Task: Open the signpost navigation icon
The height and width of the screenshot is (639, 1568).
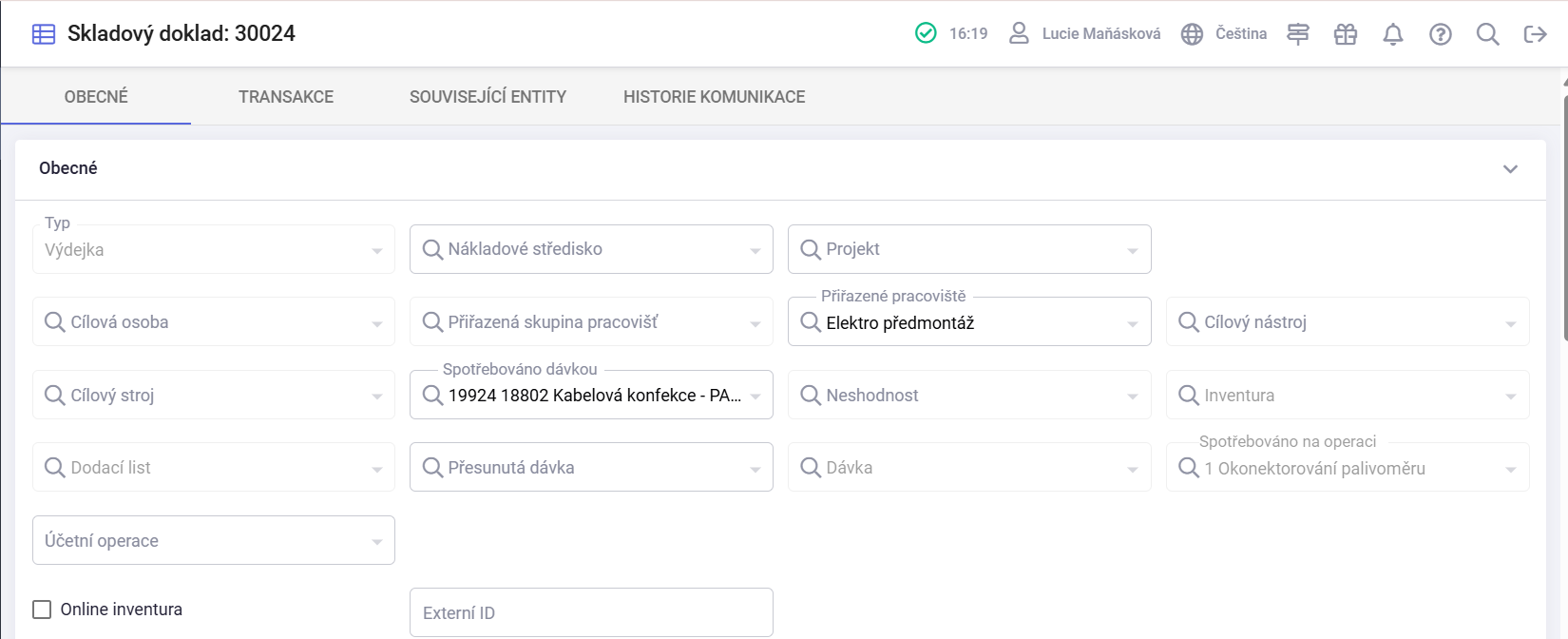Action: [1298, 34]
